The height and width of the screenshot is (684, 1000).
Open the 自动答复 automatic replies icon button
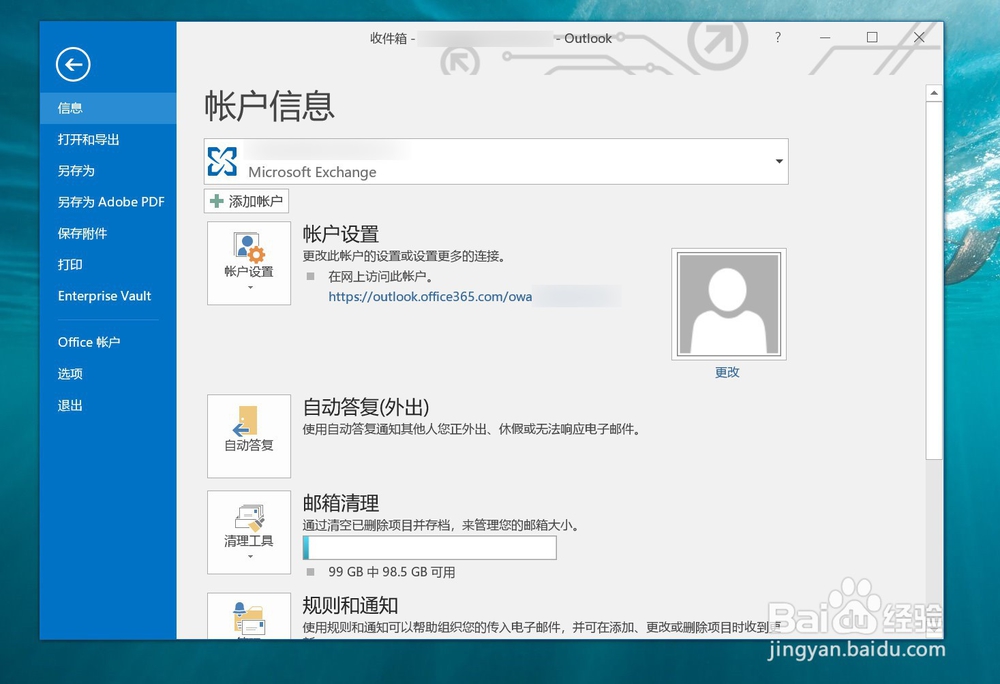click(x=249, y=436)
